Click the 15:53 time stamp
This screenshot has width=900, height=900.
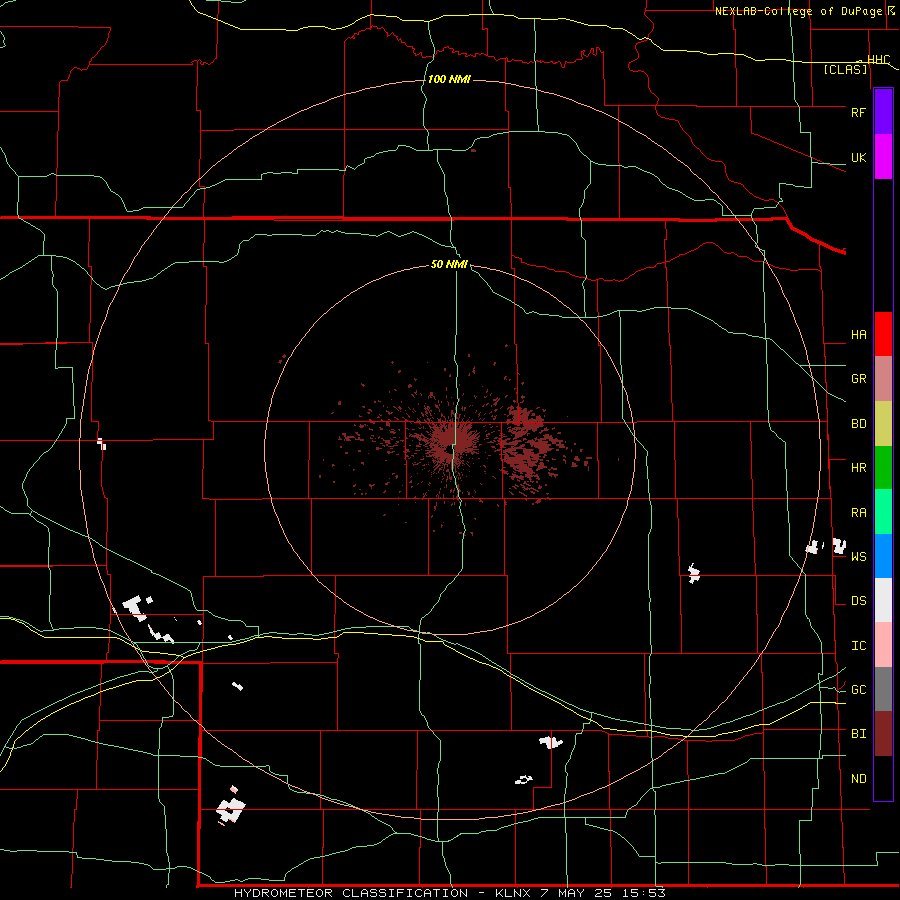coord(642,893)
